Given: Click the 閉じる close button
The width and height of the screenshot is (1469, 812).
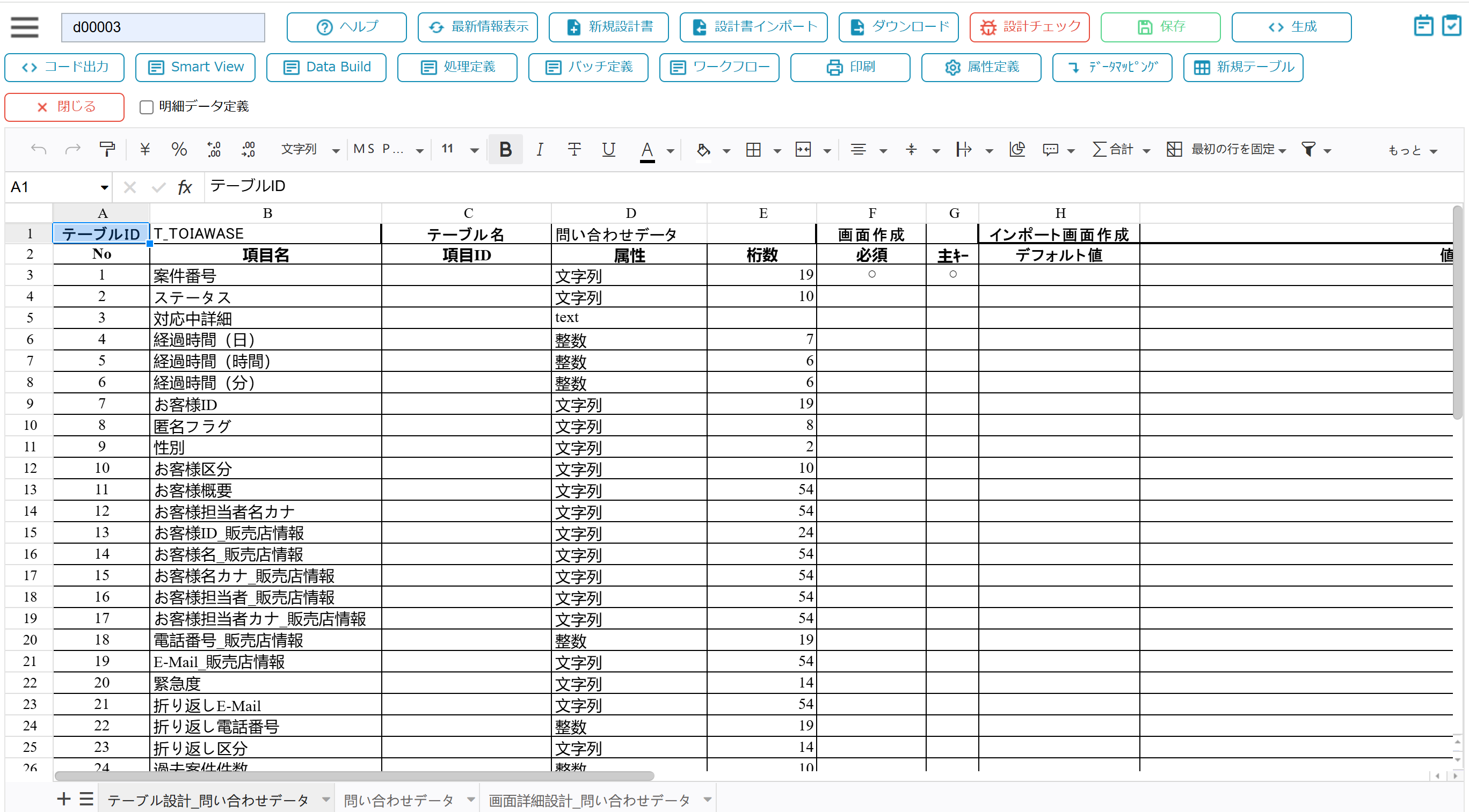Looking at the screenshot, I should 64,107.
